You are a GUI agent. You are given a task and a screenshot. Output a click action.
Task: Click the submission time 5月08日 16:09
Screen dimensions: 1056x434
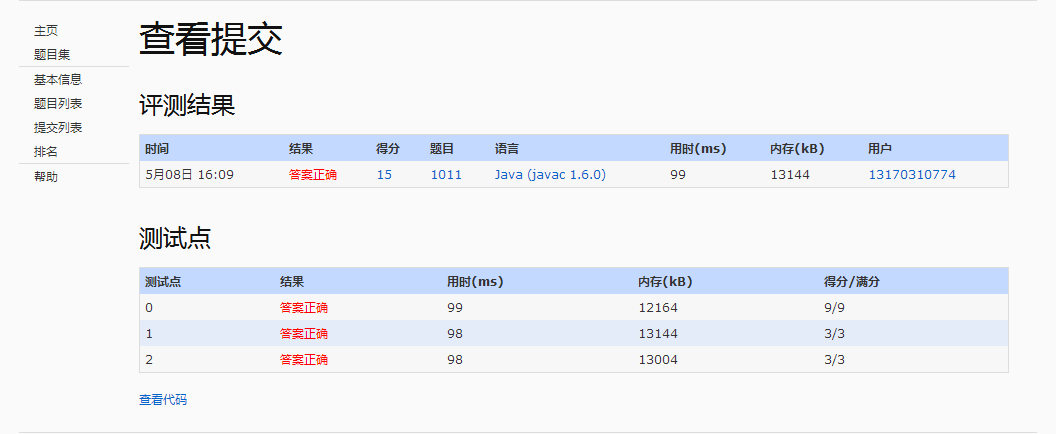[189, 175]
